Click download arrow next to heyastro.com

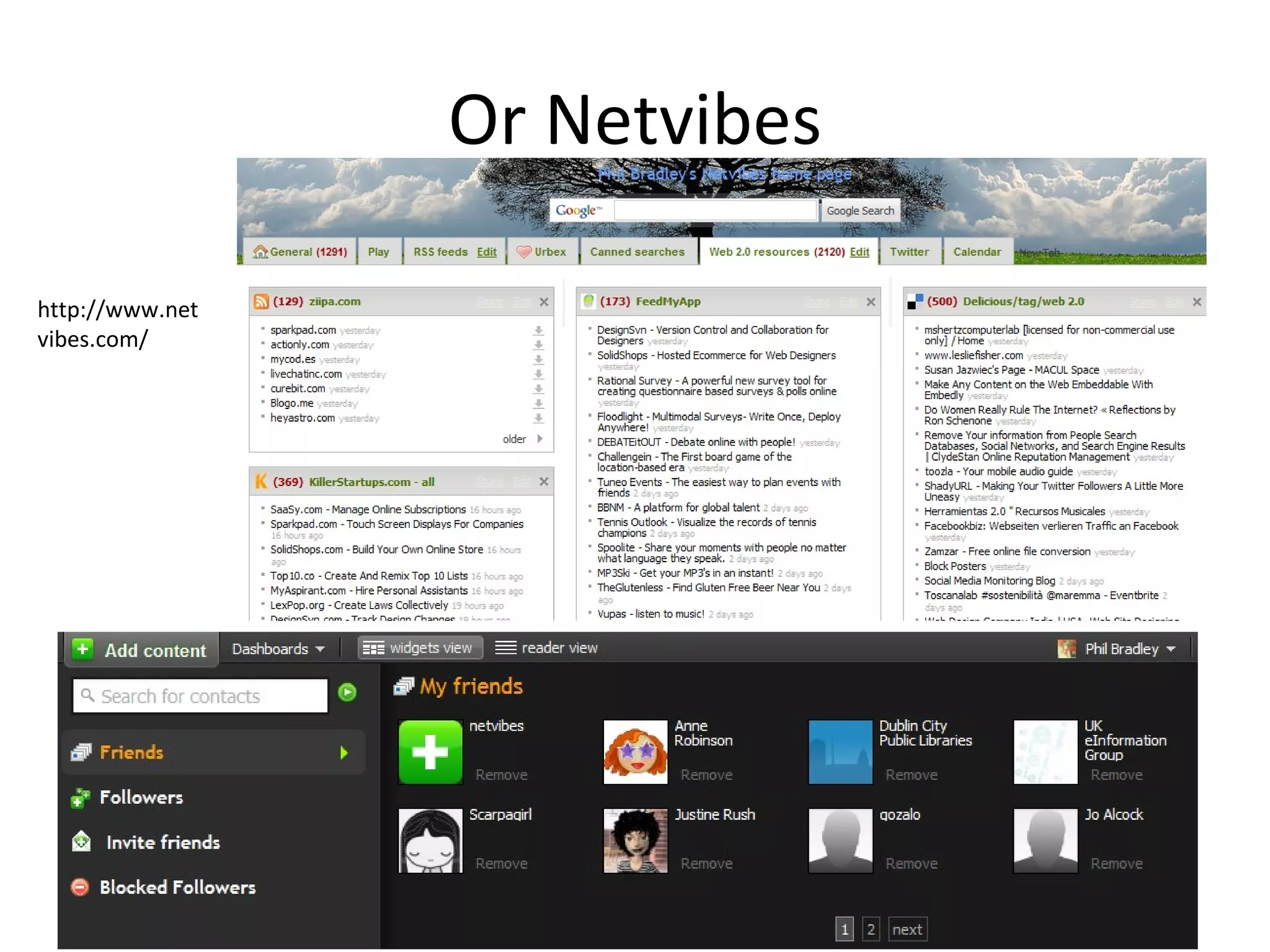pyautogui.click(x=539, y=418)
